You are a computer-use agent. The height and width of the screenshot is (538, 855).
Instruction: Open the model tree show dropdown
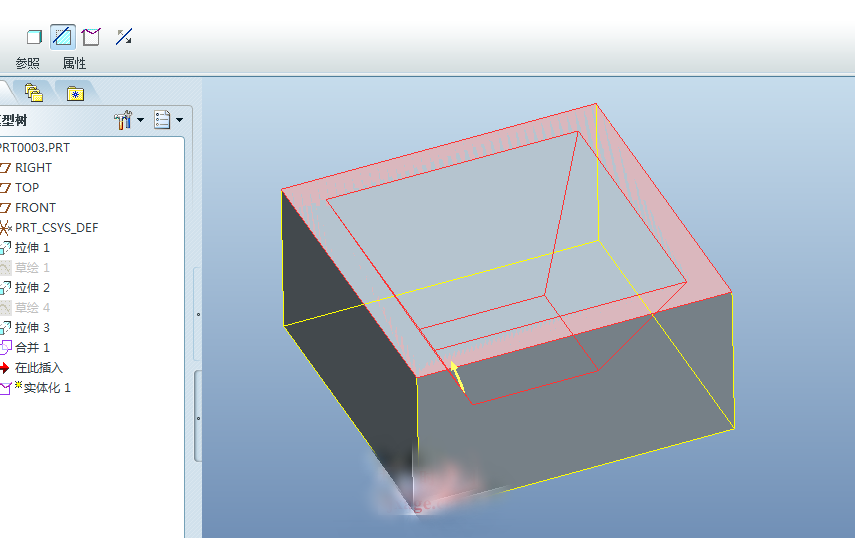168,120
